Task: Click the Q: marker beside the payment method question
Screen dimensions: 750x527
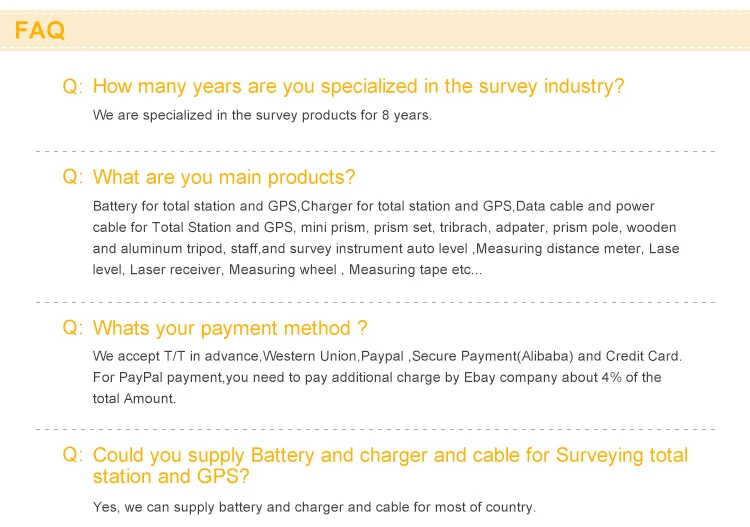Action: 73,328
